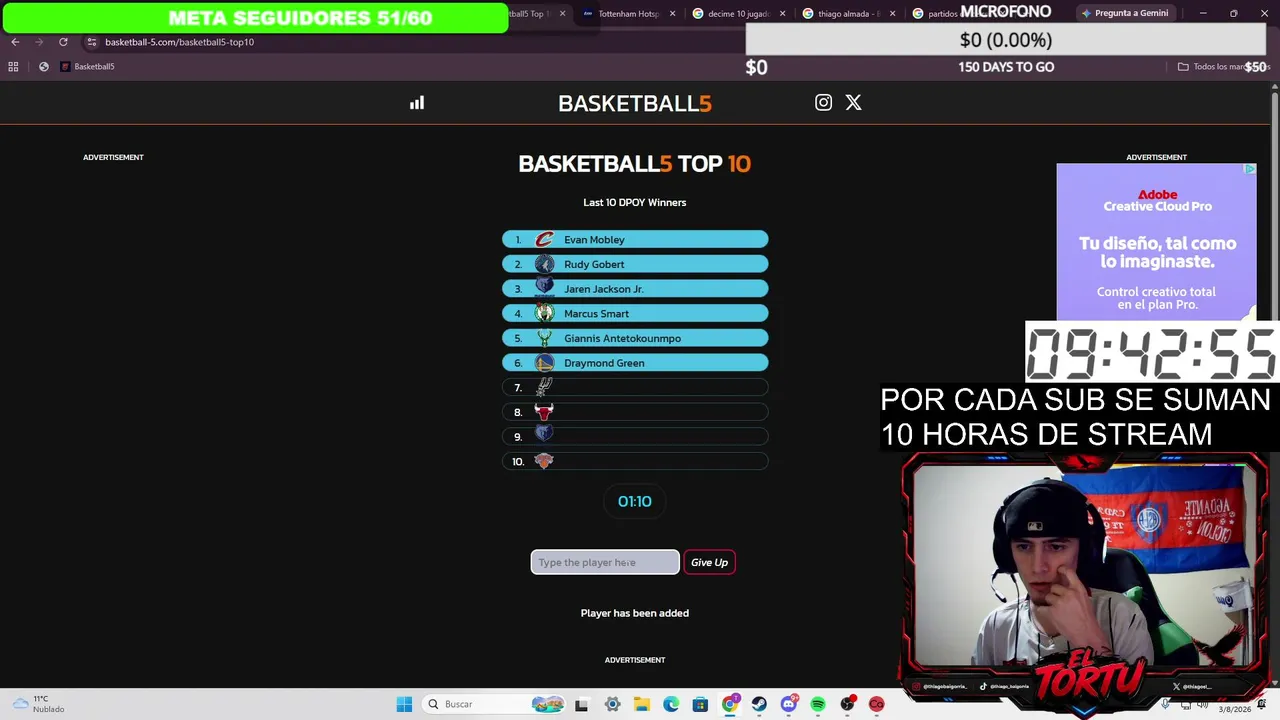Select the Jaren Jackson Jr. answer row
This screenshot has height=720, width=1280.
(635, 289)
